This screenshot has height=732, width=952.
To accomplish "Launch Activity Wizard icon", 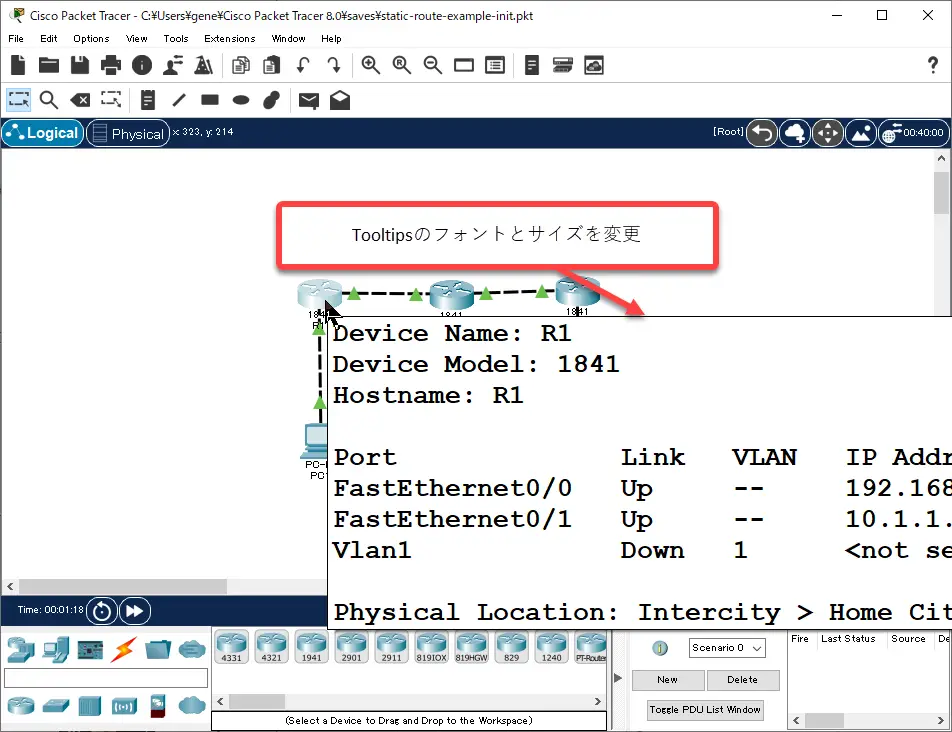I will pyautogui.click(x=203, y=65).
